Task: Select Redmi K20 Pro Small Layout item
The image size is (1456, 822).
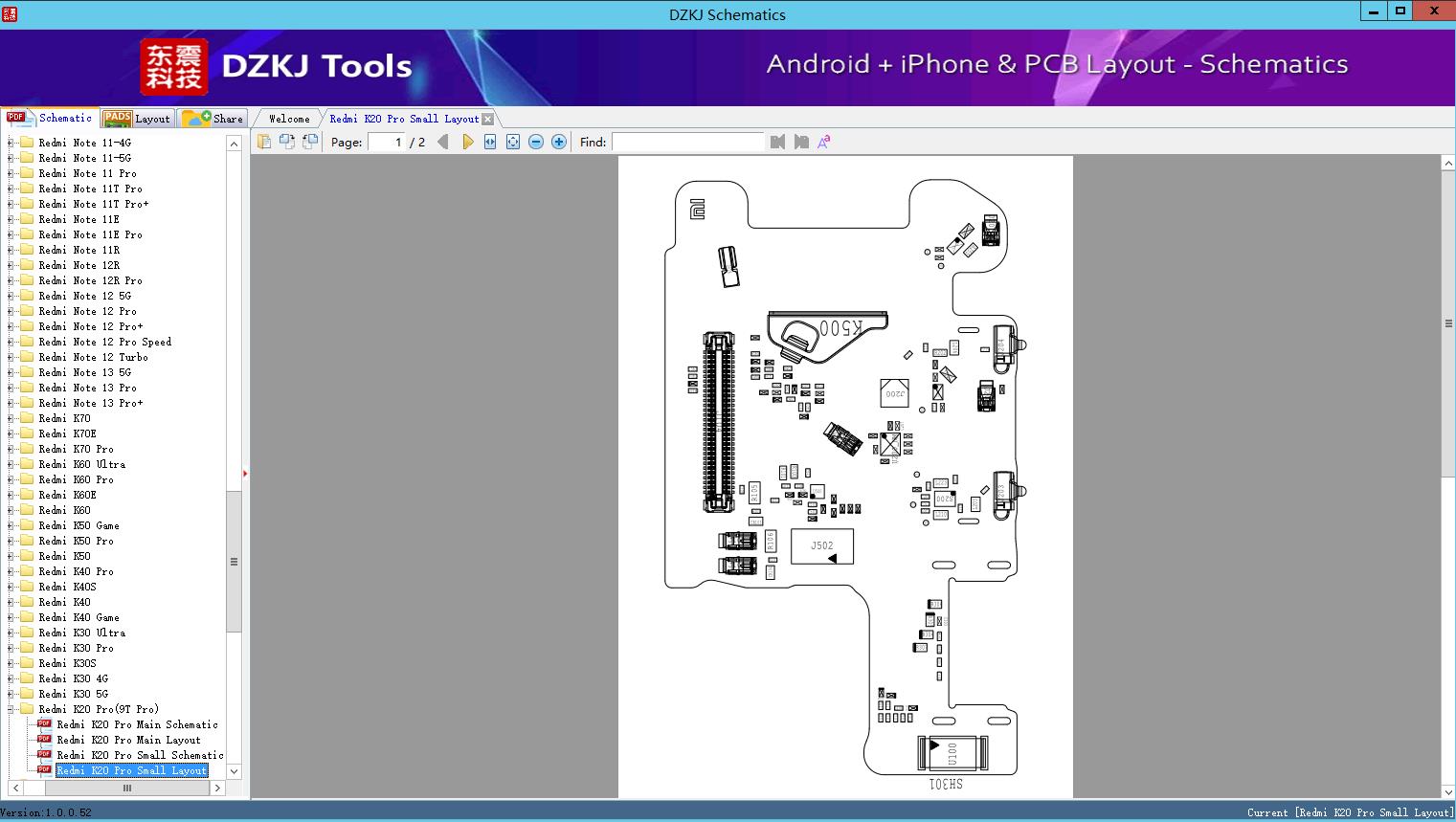Action: (x=131, y=770)
